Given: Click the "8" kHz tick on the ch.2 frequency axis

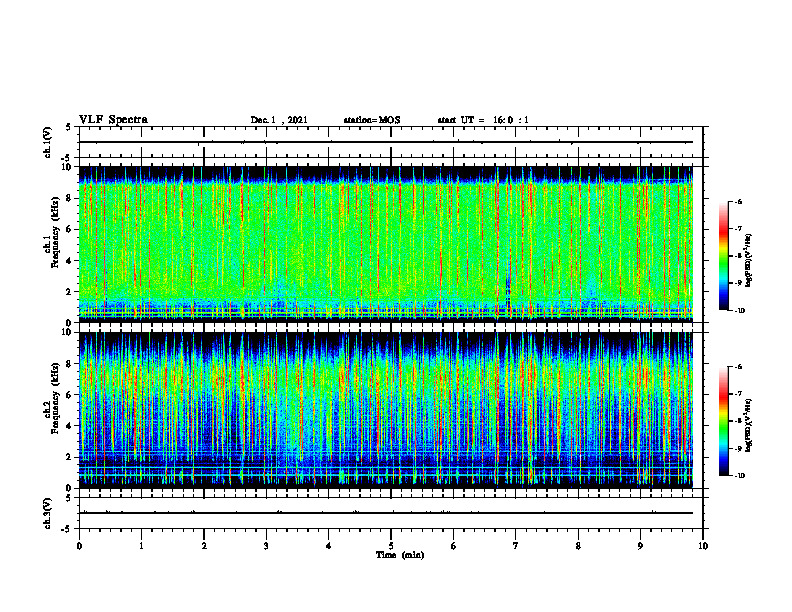Looking at the screenshot, I should click(69, 364).
